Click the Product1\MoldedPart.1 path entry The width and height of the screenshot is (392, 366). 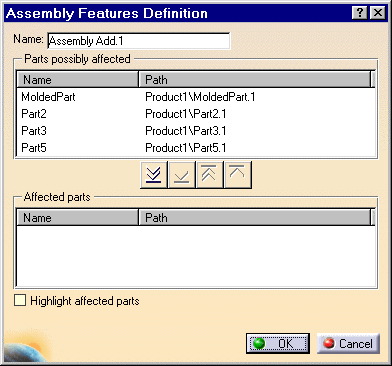[x=200, y=97]
